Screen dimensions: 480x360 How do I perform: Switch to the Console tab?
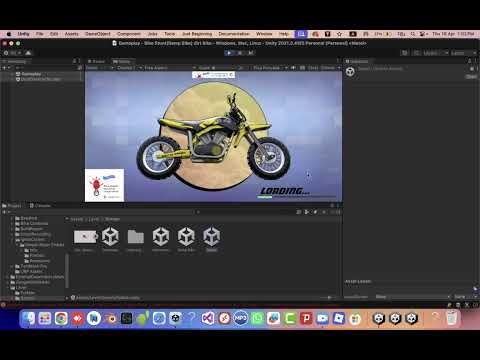point(41,206)
